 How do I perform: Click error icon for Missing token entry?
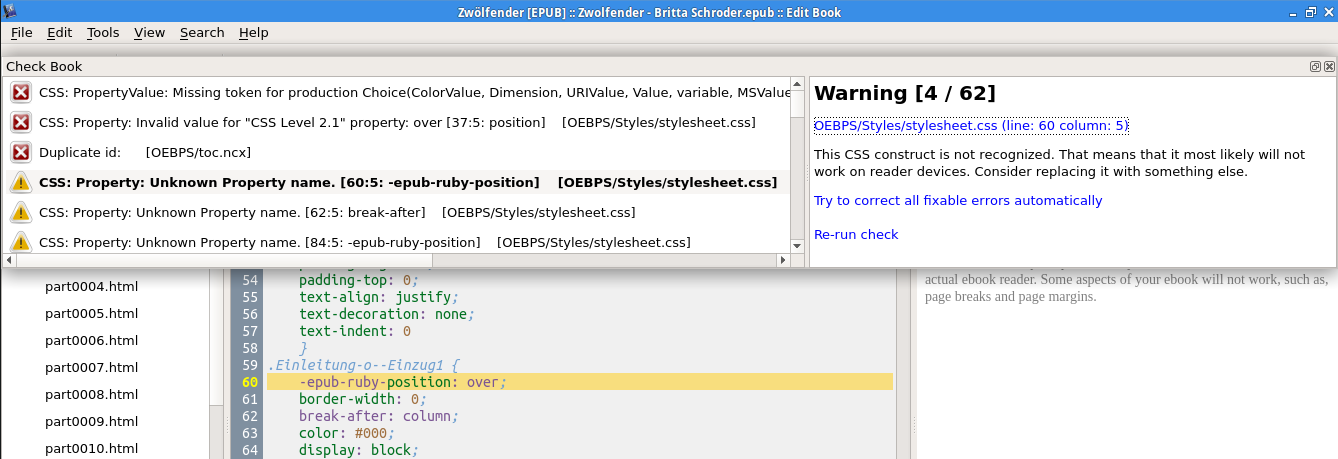21,92
